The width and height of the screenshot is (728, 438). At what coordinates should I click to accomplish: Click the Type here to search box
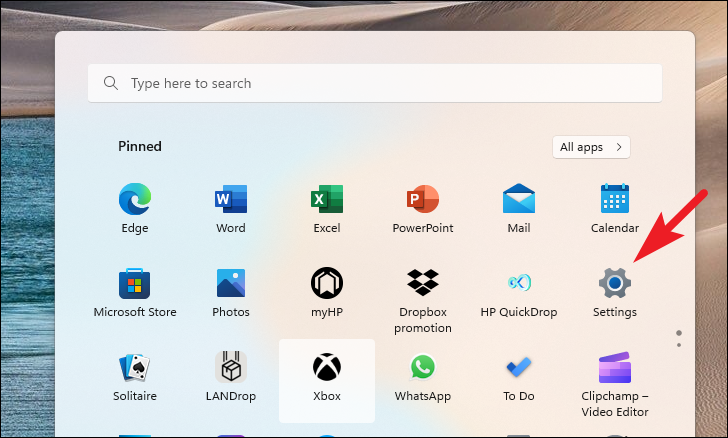click(375, 83)
